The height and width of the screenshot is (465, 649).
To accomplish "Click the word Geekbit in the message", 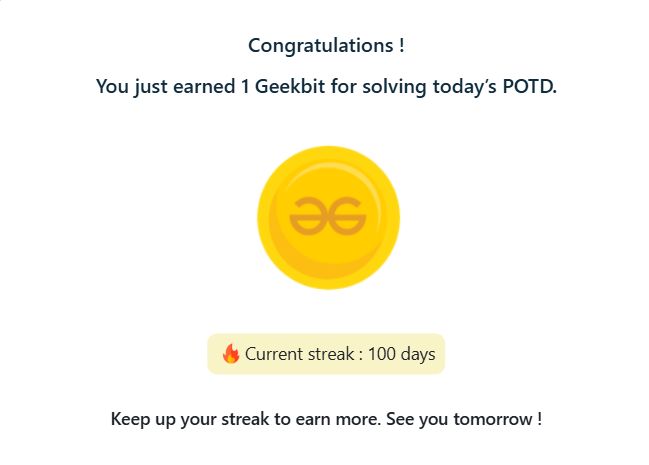I will point(290,87).
